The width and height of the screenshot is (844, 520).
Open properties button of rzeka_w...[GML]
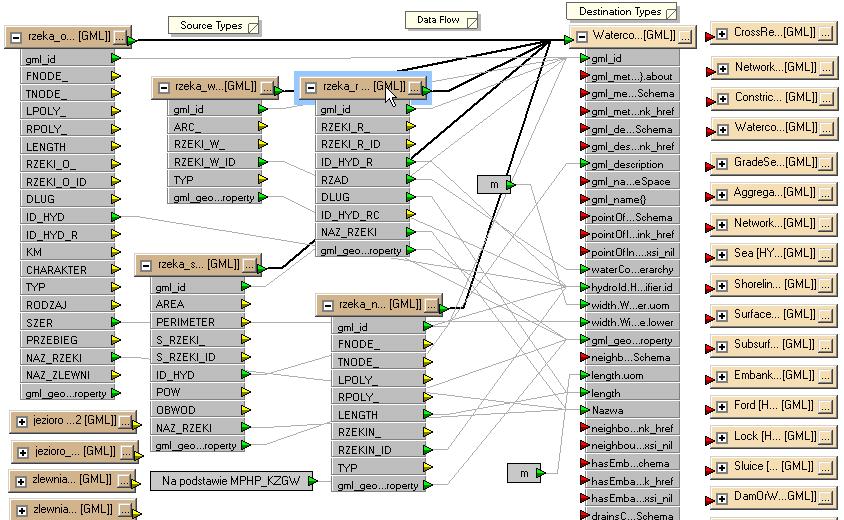click(x=266, y=87)
